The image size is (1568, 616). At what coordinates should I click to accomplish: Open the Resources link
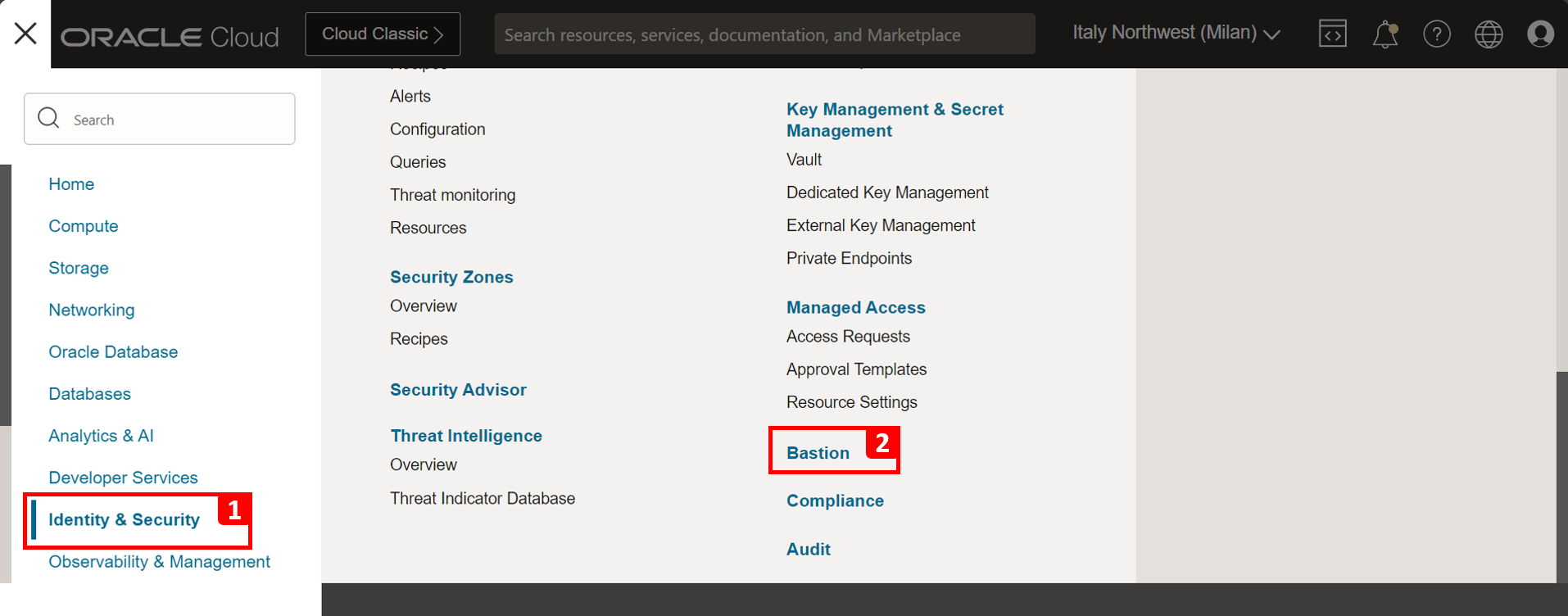(x=428, y=228)
